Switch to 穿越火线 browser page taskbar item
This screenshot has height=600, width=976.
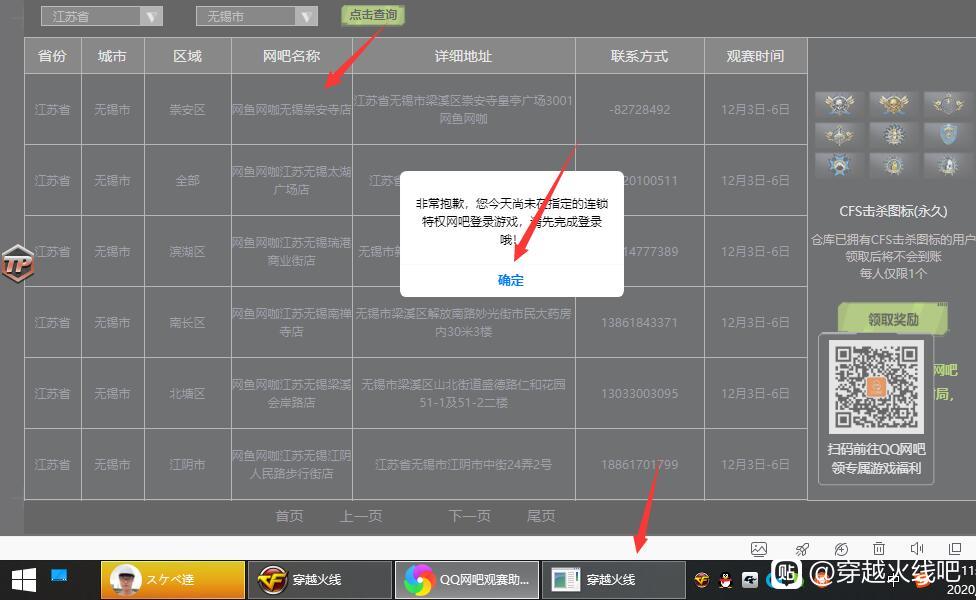[x=614, y=580]
